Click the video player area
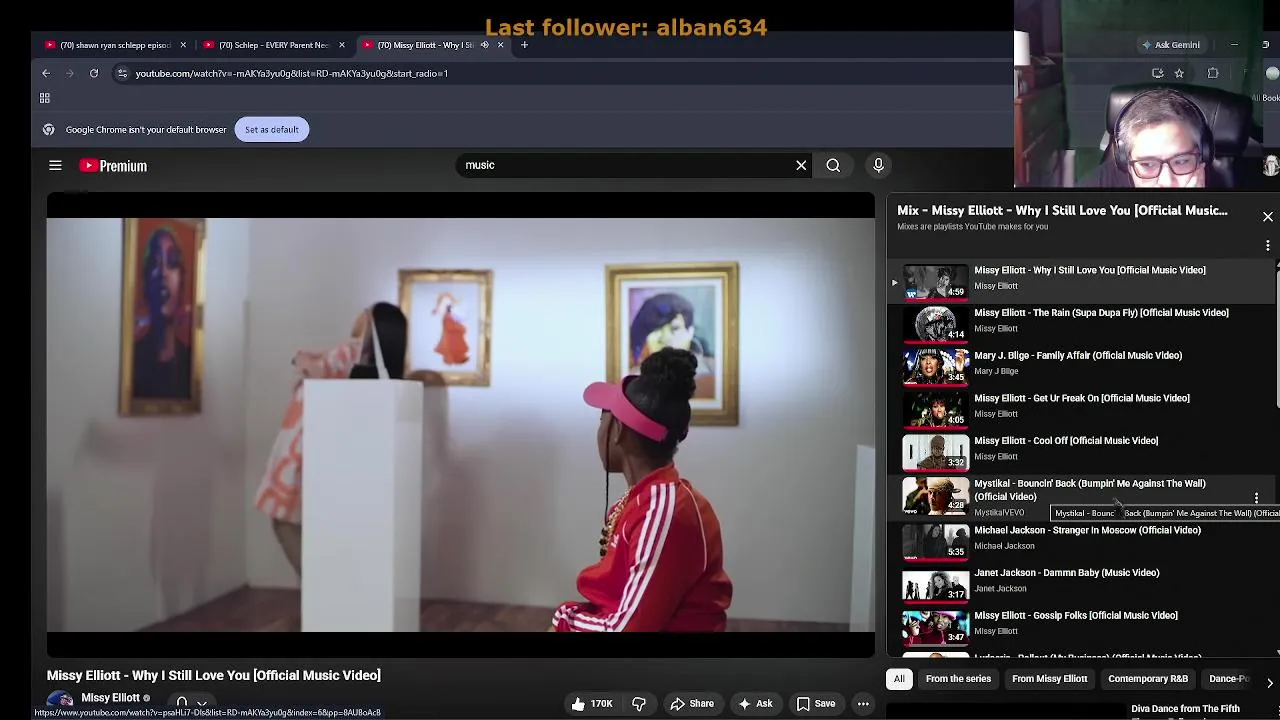 (460, 425)
